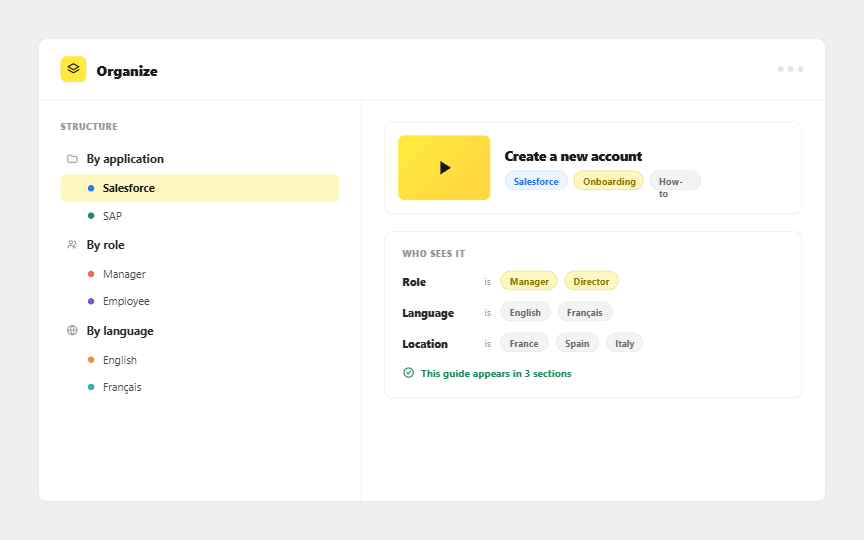Click the yellow Organize layers logo icon
This screenshot has height=540, width=864.
(73, 69)
